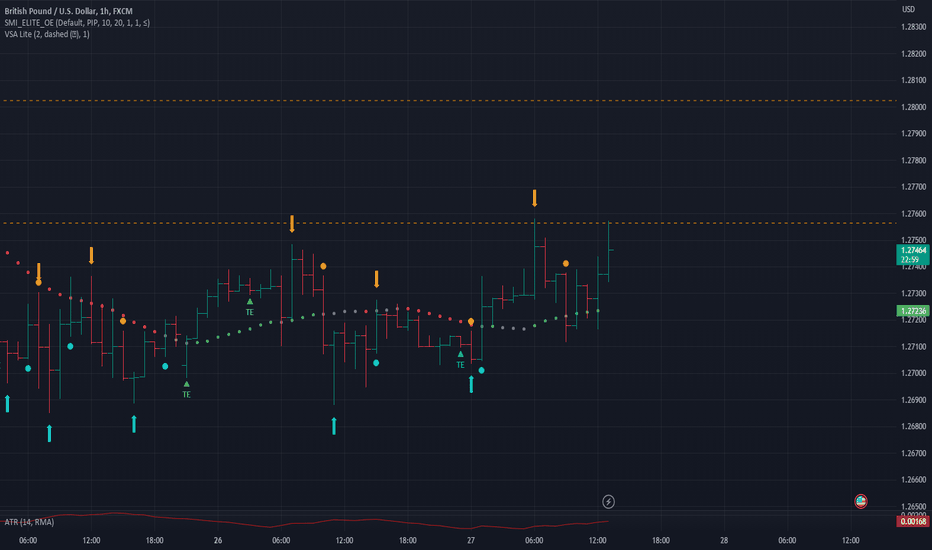Click the 1.26800 price axis label
This screenshot has height=550, width=932.
tap(914, 426)
